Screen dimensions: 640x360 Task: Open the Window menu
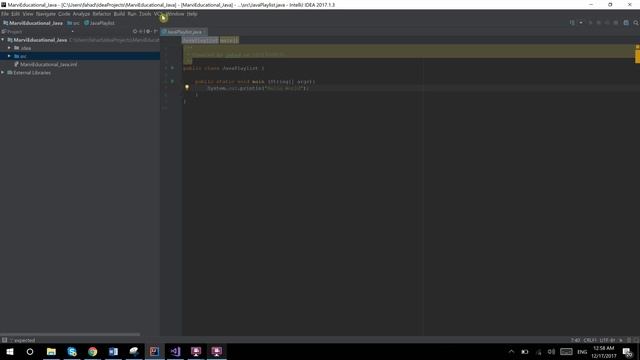tap(176, 14)
